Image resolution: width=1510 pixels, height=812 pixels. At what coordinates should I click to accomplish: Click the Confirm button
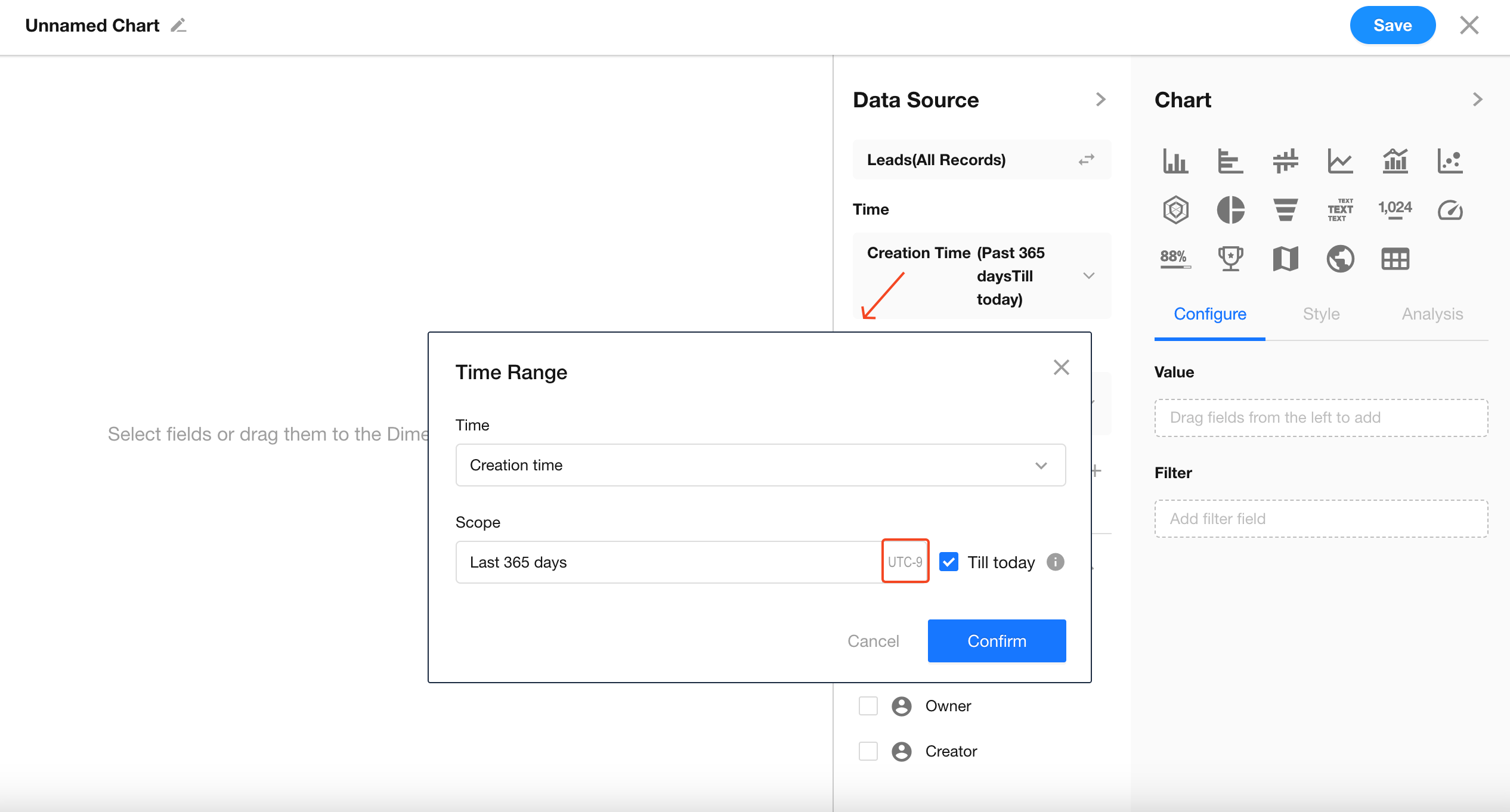point(997,641)
